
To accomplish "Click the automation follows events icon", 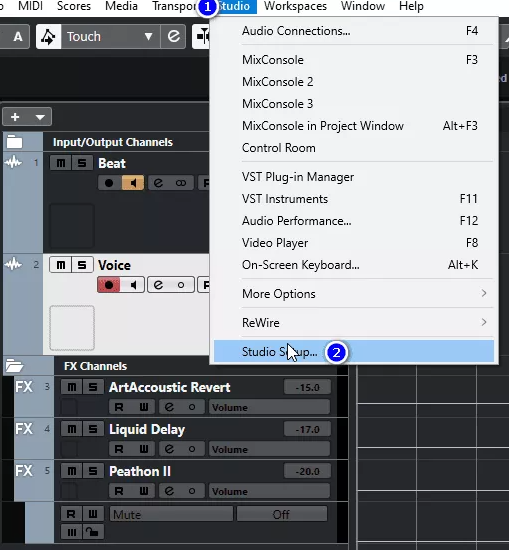I will (x=48, y=36).
